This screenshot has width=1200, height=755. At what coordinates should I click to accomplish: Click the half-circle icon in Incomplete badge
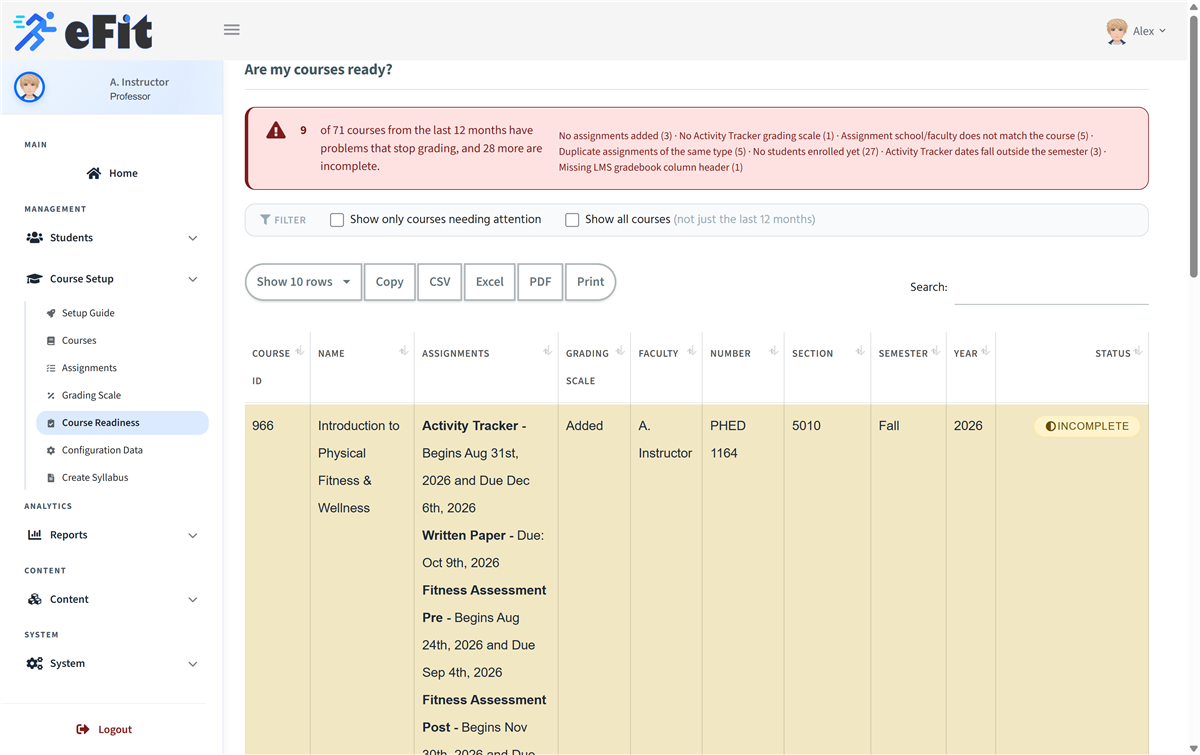pos(1051,426)
